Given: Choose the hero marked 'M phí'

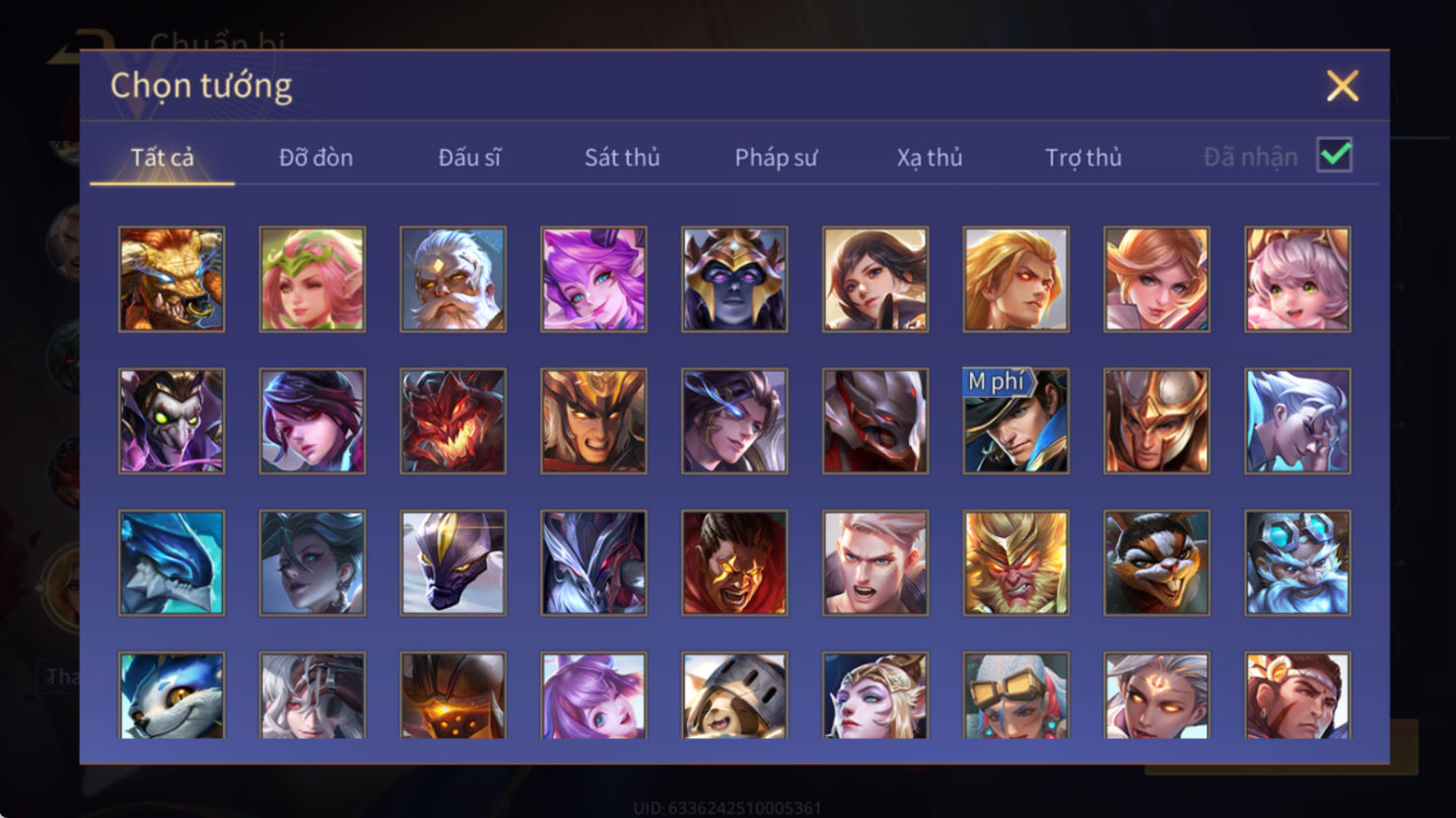Looking at the screenshot, I should point(1015,421).
